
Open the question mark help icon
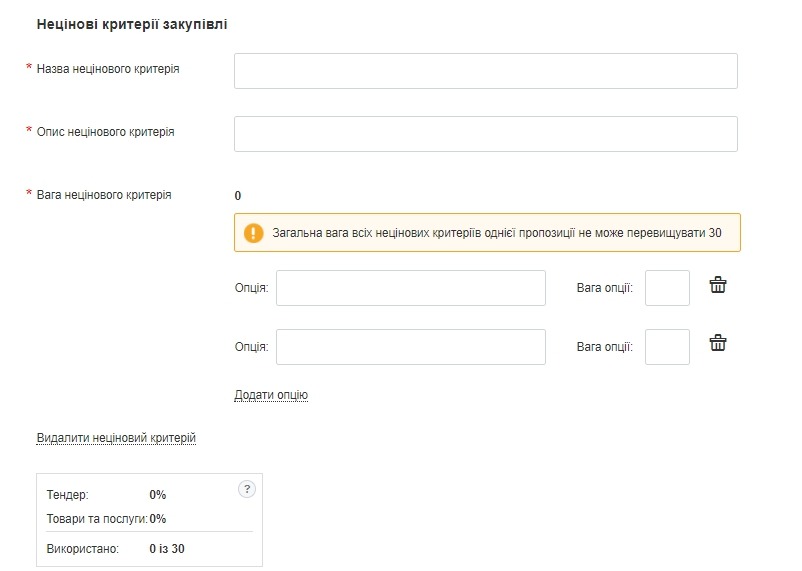pyautogui.click(x=248, y=489)
